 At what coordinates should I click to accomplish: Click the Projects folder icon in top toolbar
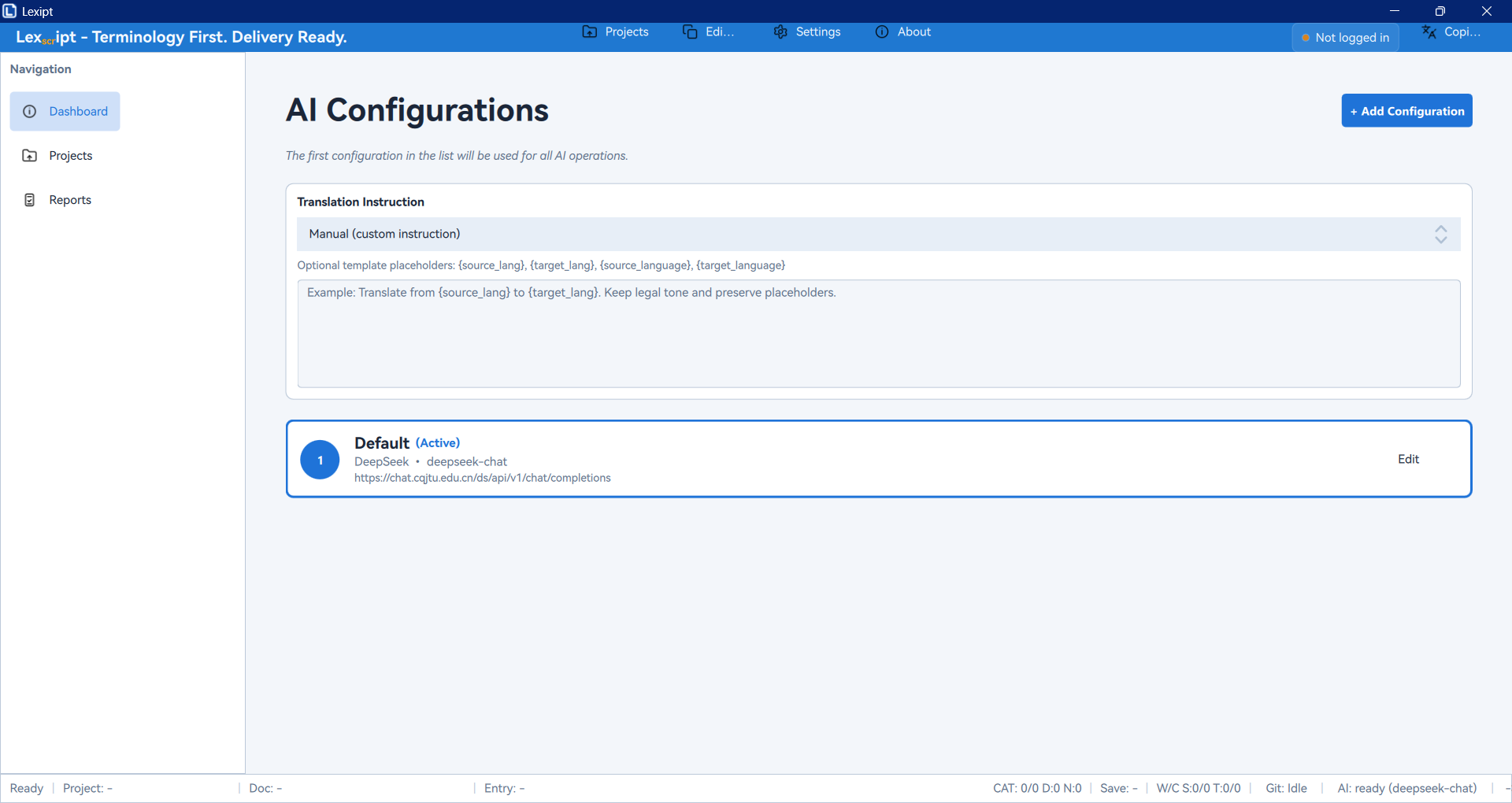pyautogui.click(x=589, y=32)
